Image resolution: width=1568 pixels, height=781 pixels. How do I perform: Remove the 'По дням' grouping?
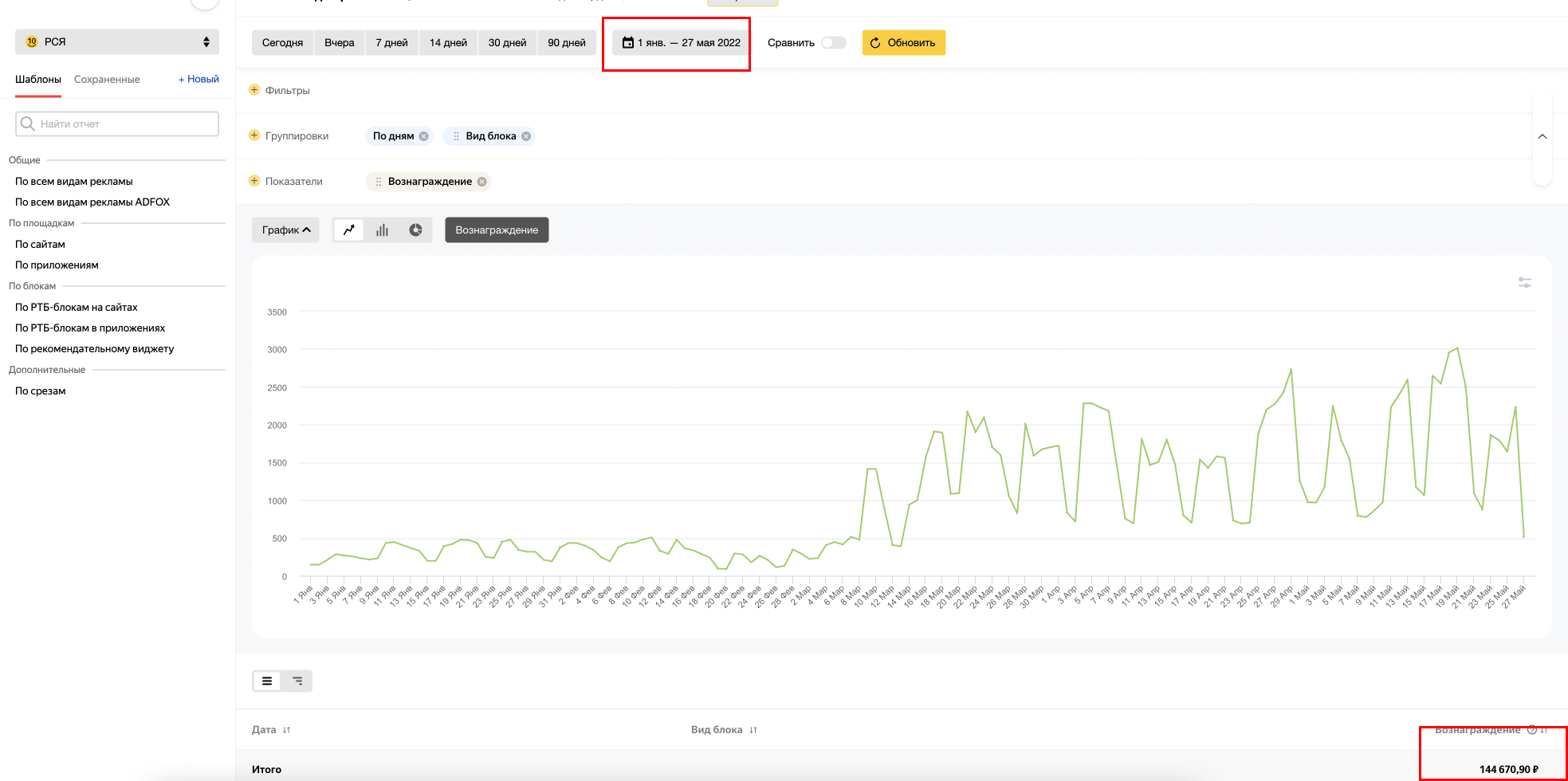424,136
